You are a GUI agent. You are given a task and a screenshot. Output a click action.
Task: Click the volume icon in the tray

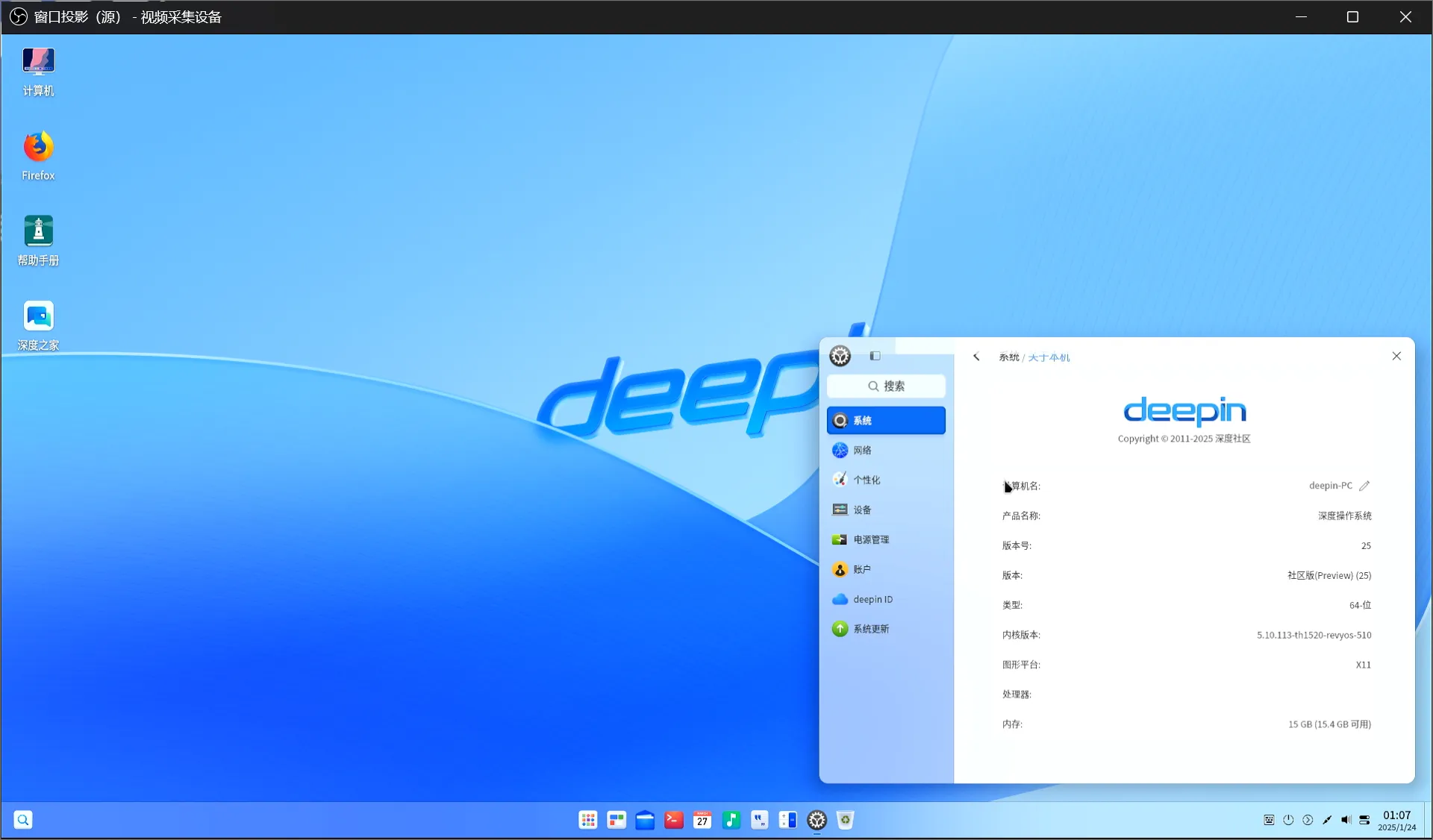point(1346,820)
